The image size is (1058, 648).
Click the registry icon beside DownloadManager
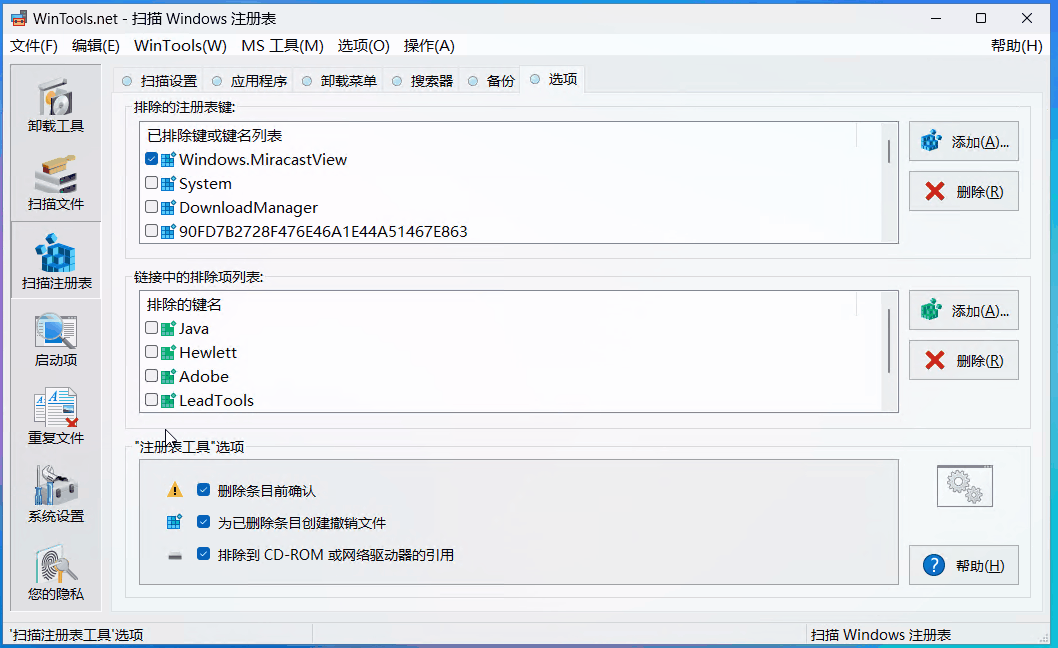click(x=168, y=208)
